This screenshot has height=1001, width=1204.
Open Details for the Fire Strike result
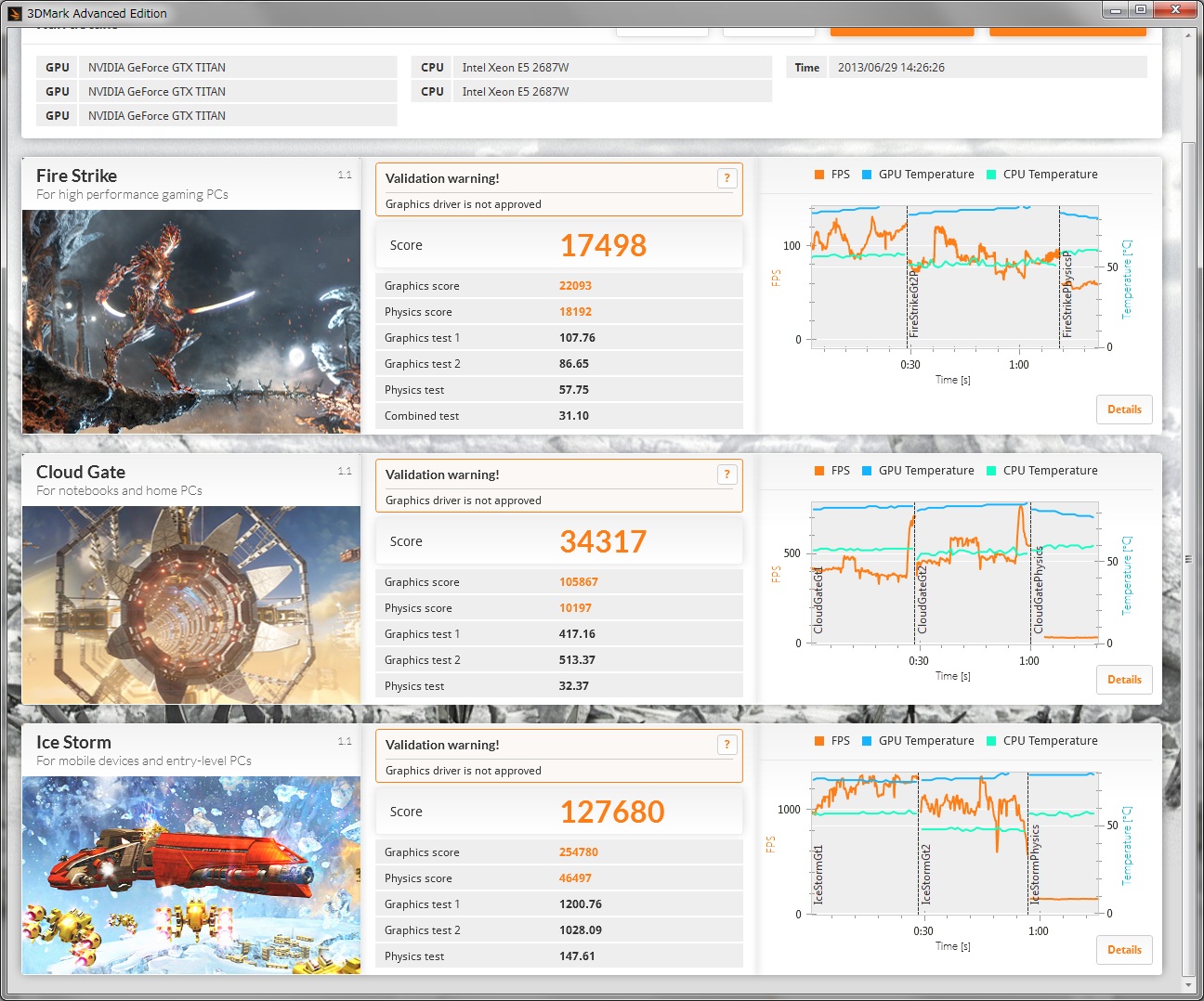1124,409
